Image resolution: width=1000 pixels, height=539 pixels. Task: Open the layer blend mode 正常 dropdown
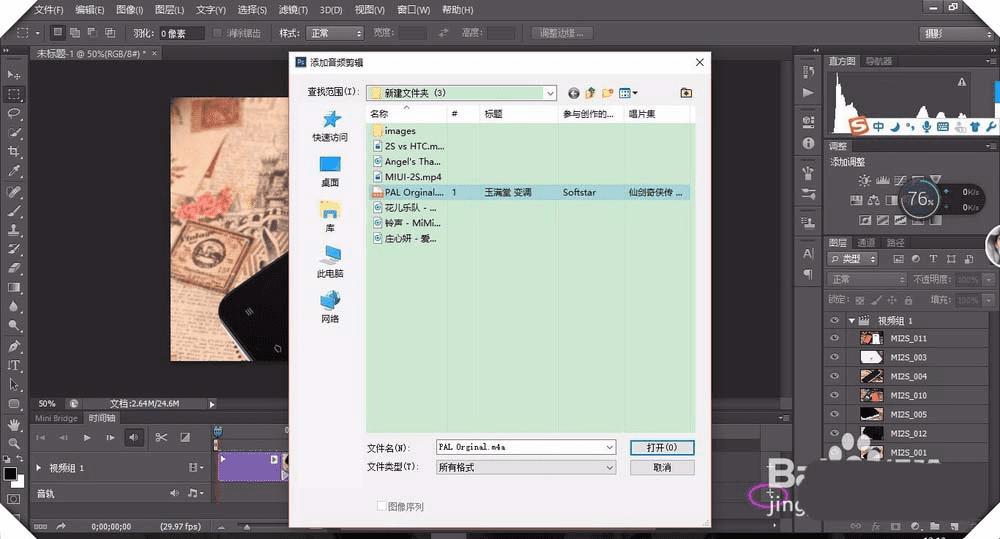867,279
